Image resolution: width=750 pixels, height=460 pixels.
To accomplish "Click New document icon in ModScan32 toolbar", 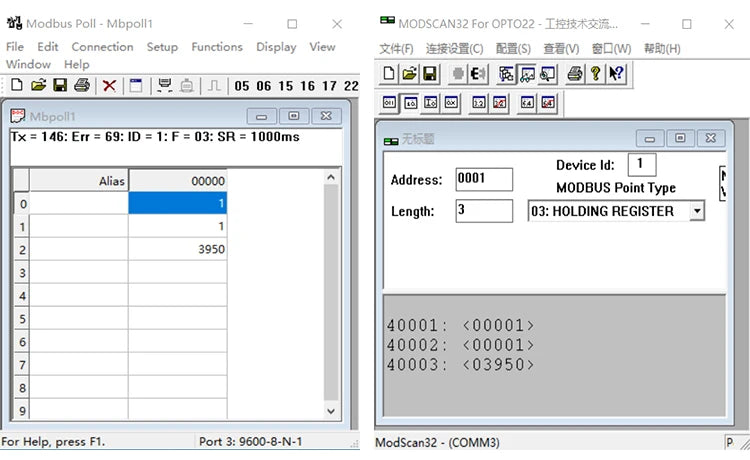I will pyautogui.click(x=389, y=74).
